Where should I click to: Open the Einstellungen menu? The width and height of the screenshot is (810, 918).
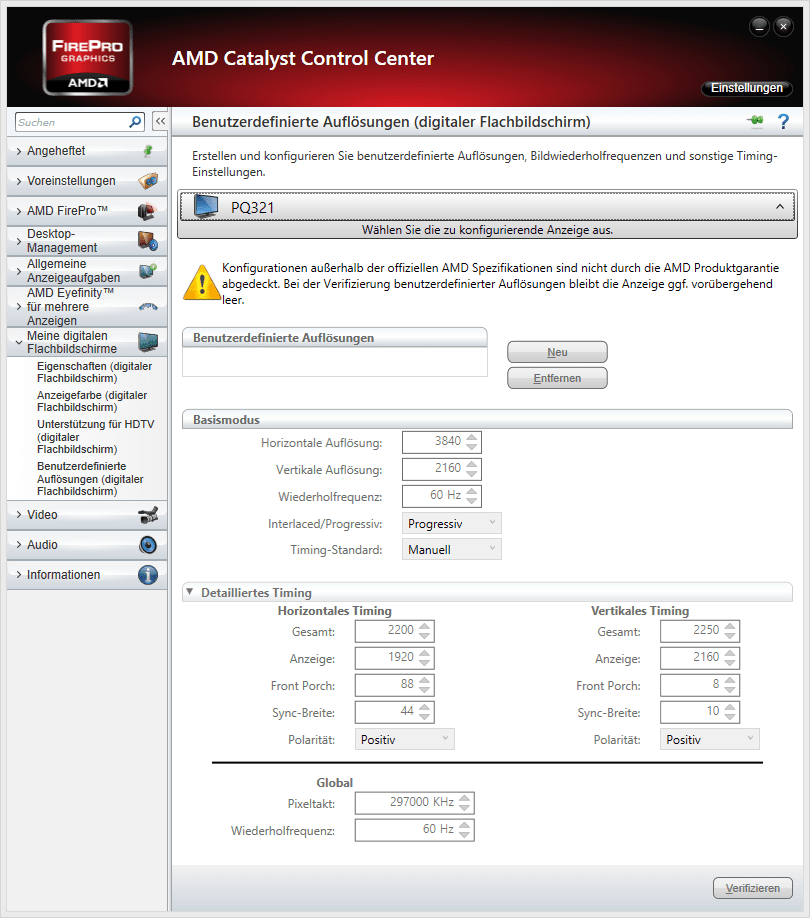coord(747,88)
